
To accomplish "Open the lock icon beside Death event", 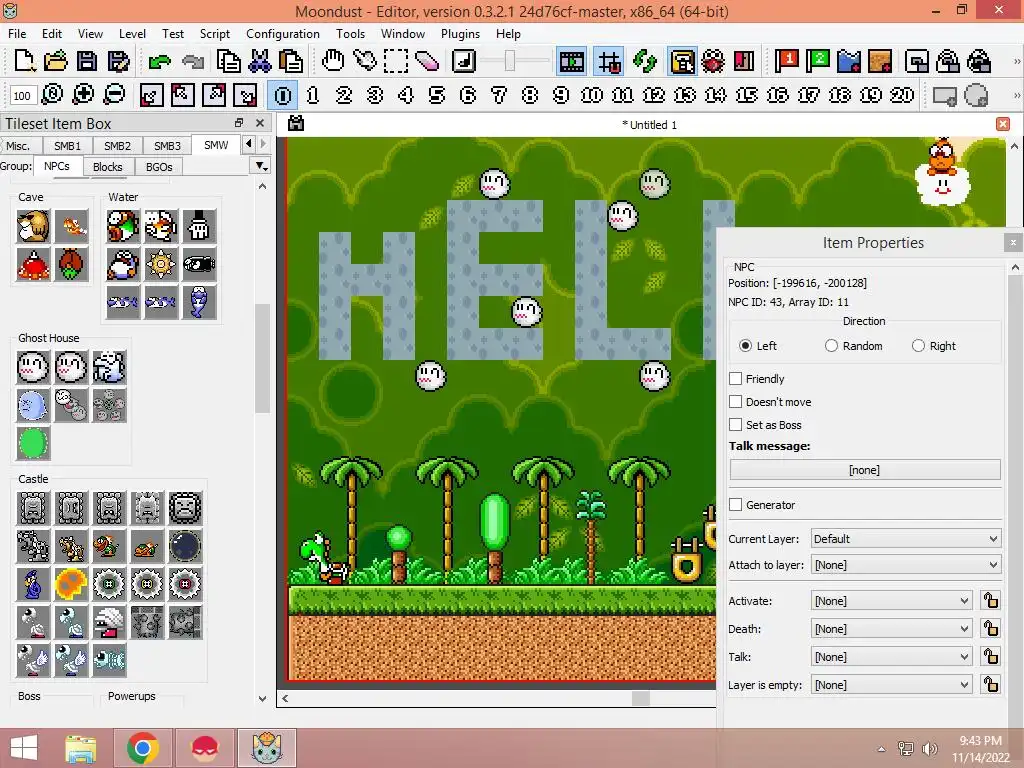I will (991, 628).
